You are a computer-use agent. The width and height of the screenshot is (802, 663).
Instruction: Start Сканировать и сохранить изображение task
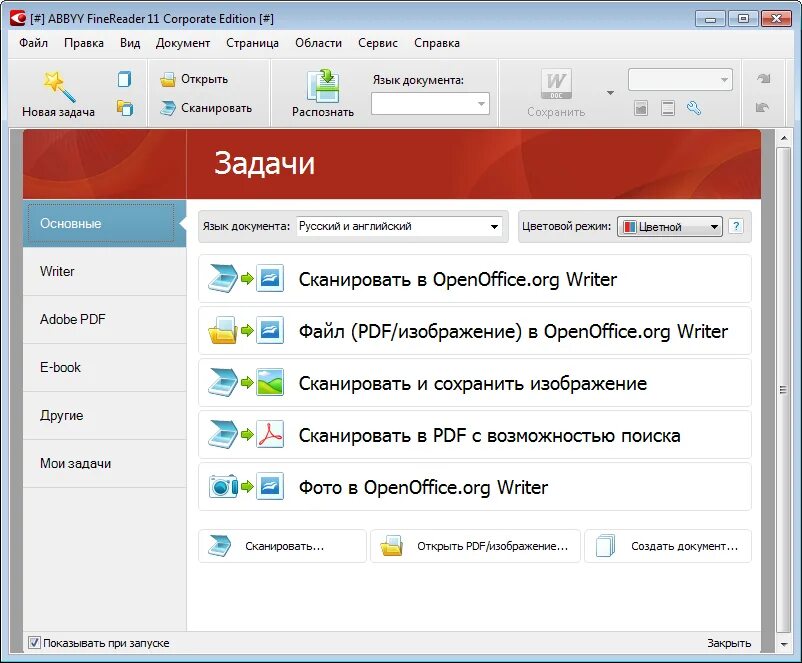475,383
